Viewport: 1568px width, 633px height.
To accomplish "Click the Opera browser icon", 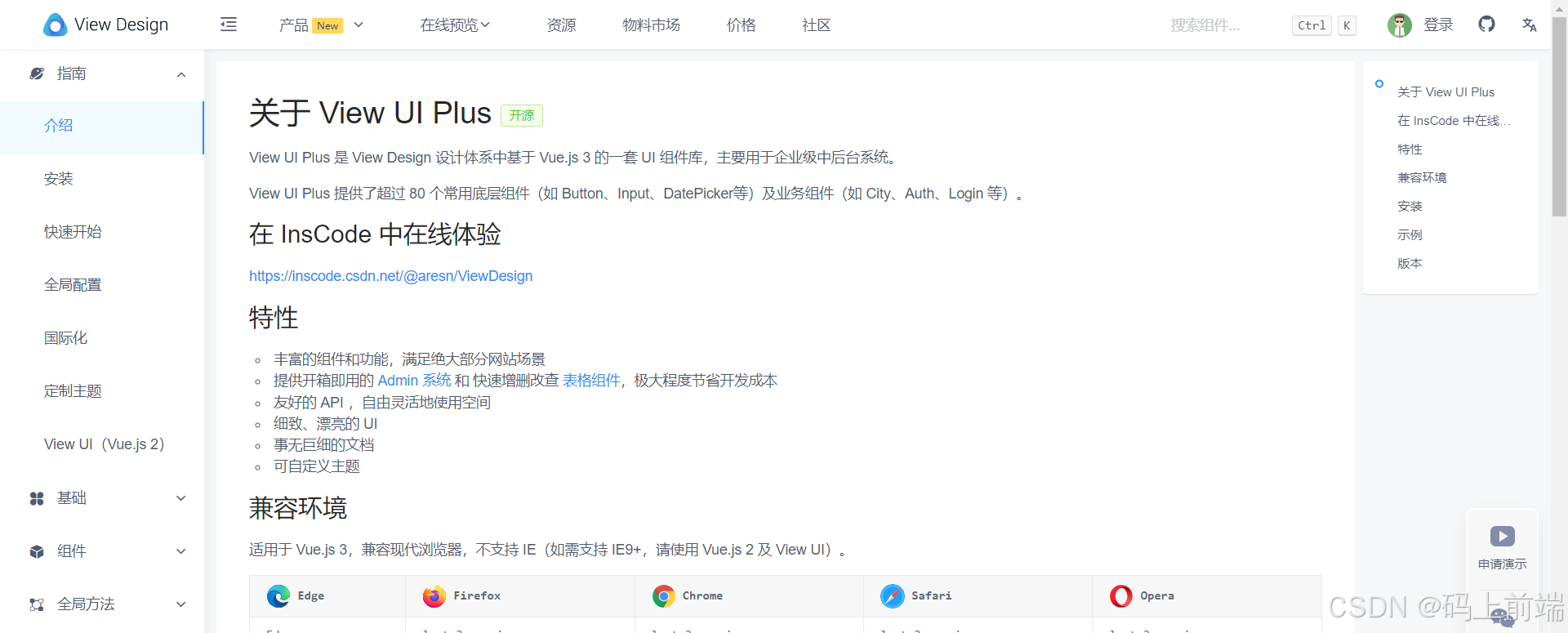I will (x=1121, y=596).
